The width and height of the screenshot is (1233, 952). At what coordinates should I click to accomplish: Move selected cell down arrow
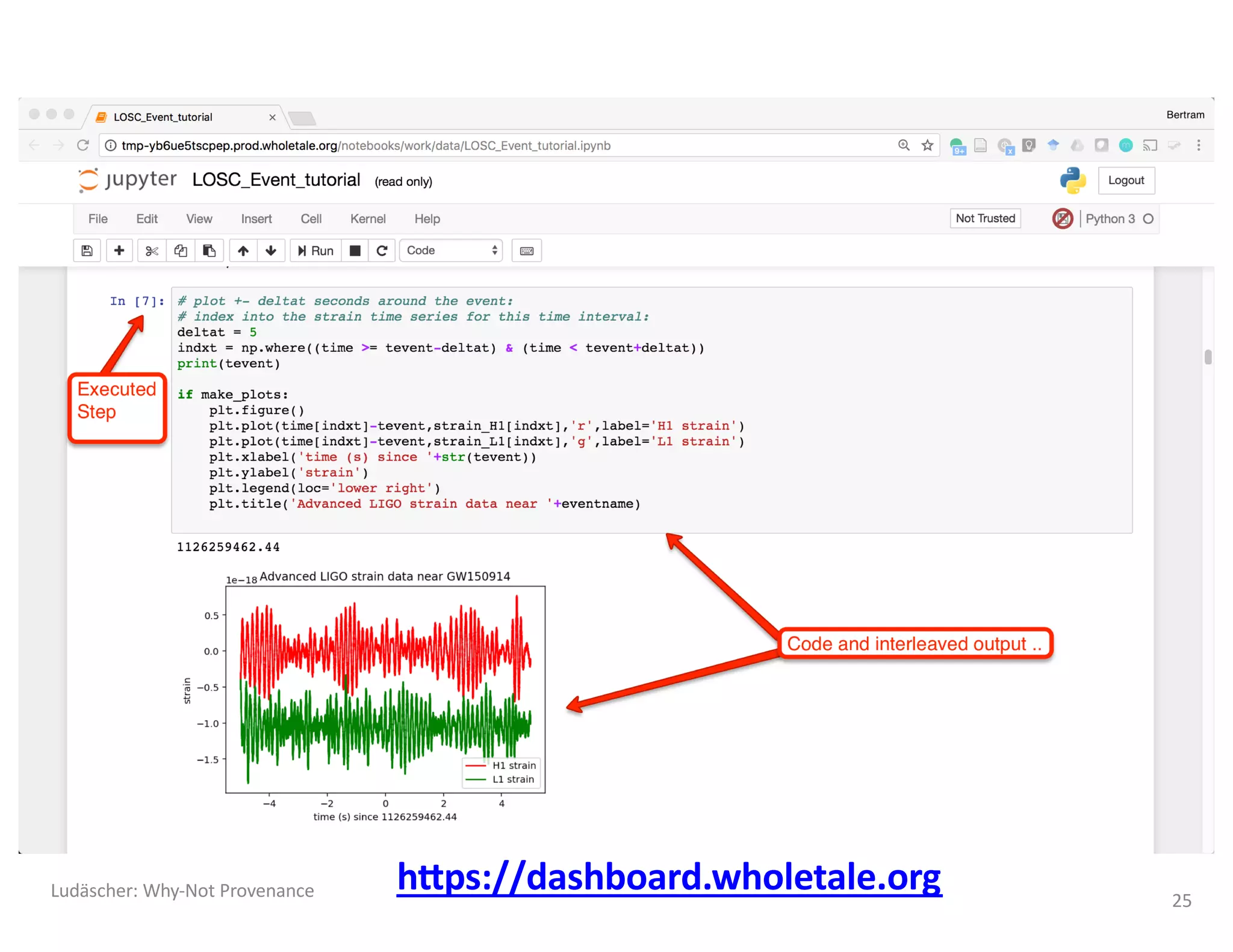point(271,251)
